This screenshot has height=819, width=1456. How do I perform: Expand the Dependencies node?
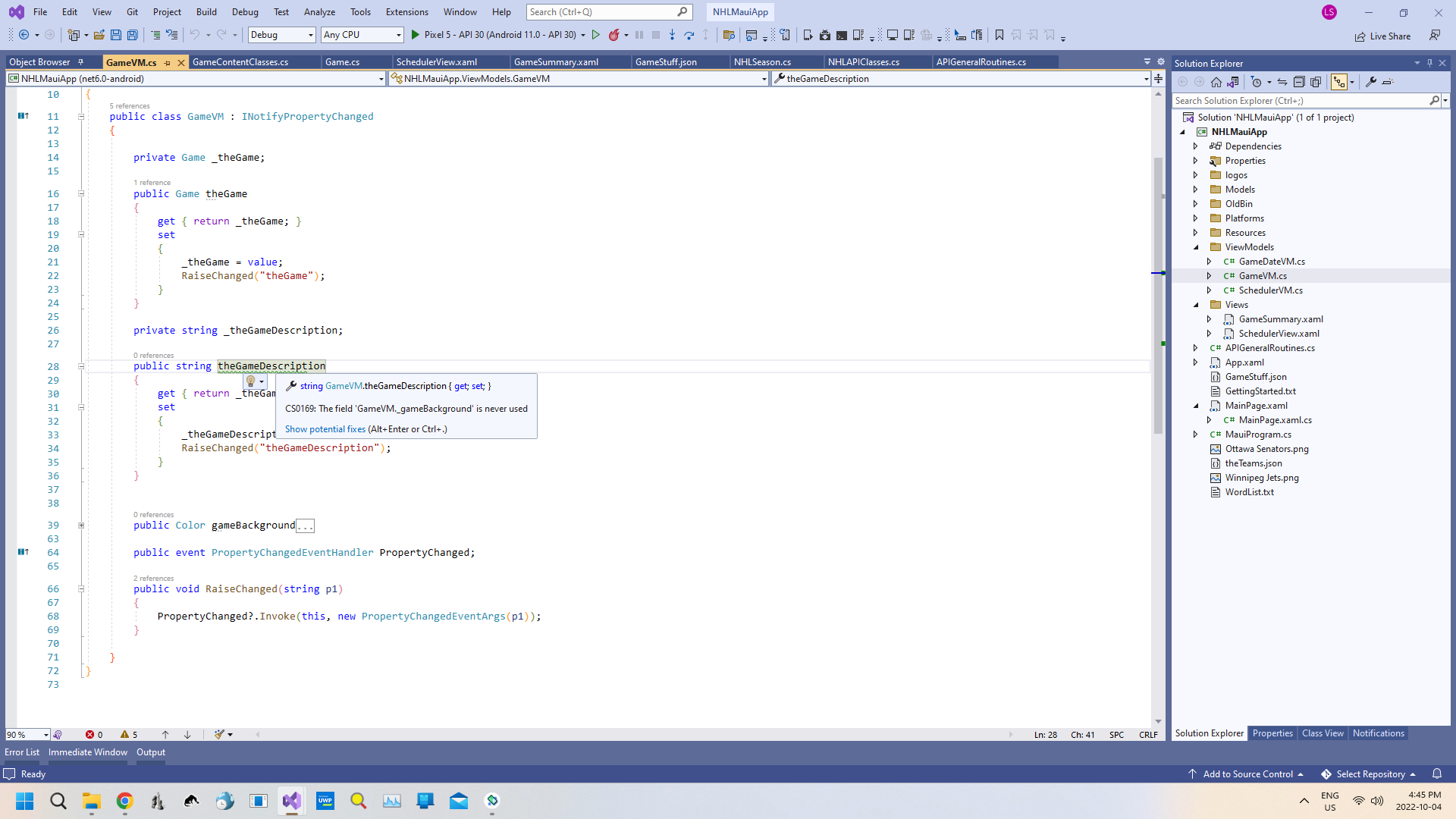(x=1197, y=146)
